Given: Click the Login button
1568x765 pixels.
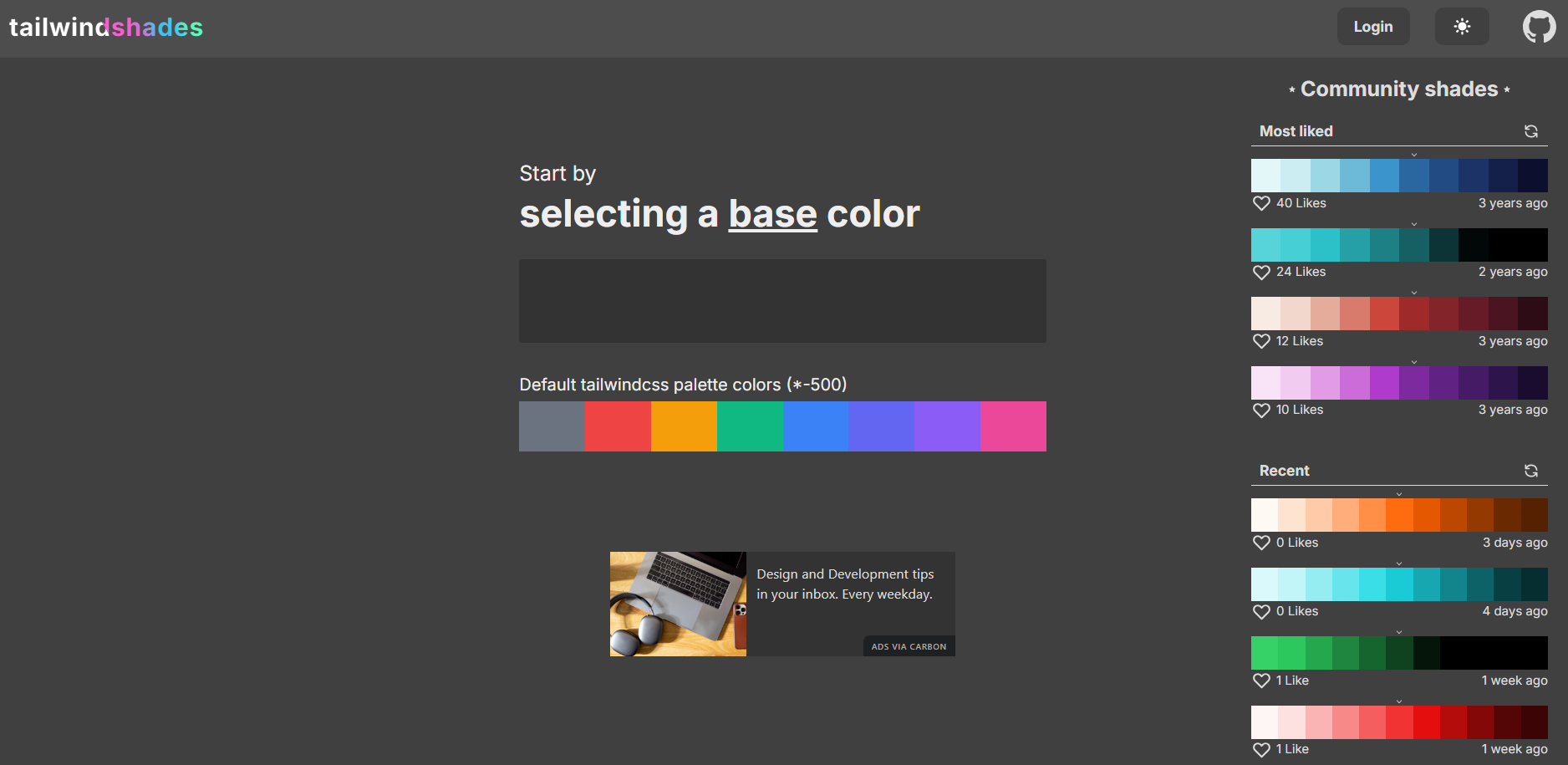Looking at the screenshot, I should point(1372,27).
